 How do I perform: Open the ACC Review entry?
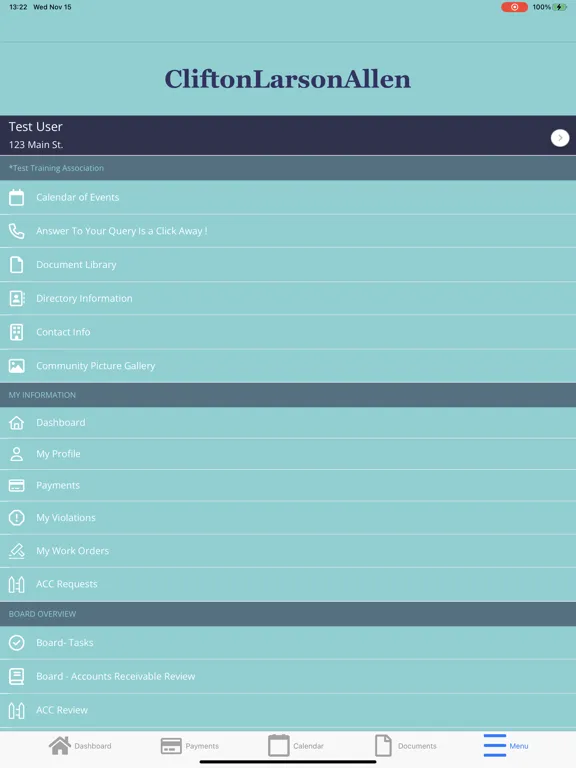point(288,710)
